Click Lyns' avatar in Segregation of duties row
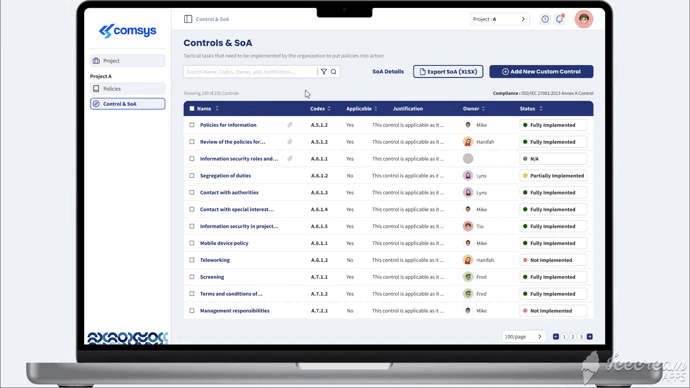This screenshot has width=690, height=388. pos(468,176)
